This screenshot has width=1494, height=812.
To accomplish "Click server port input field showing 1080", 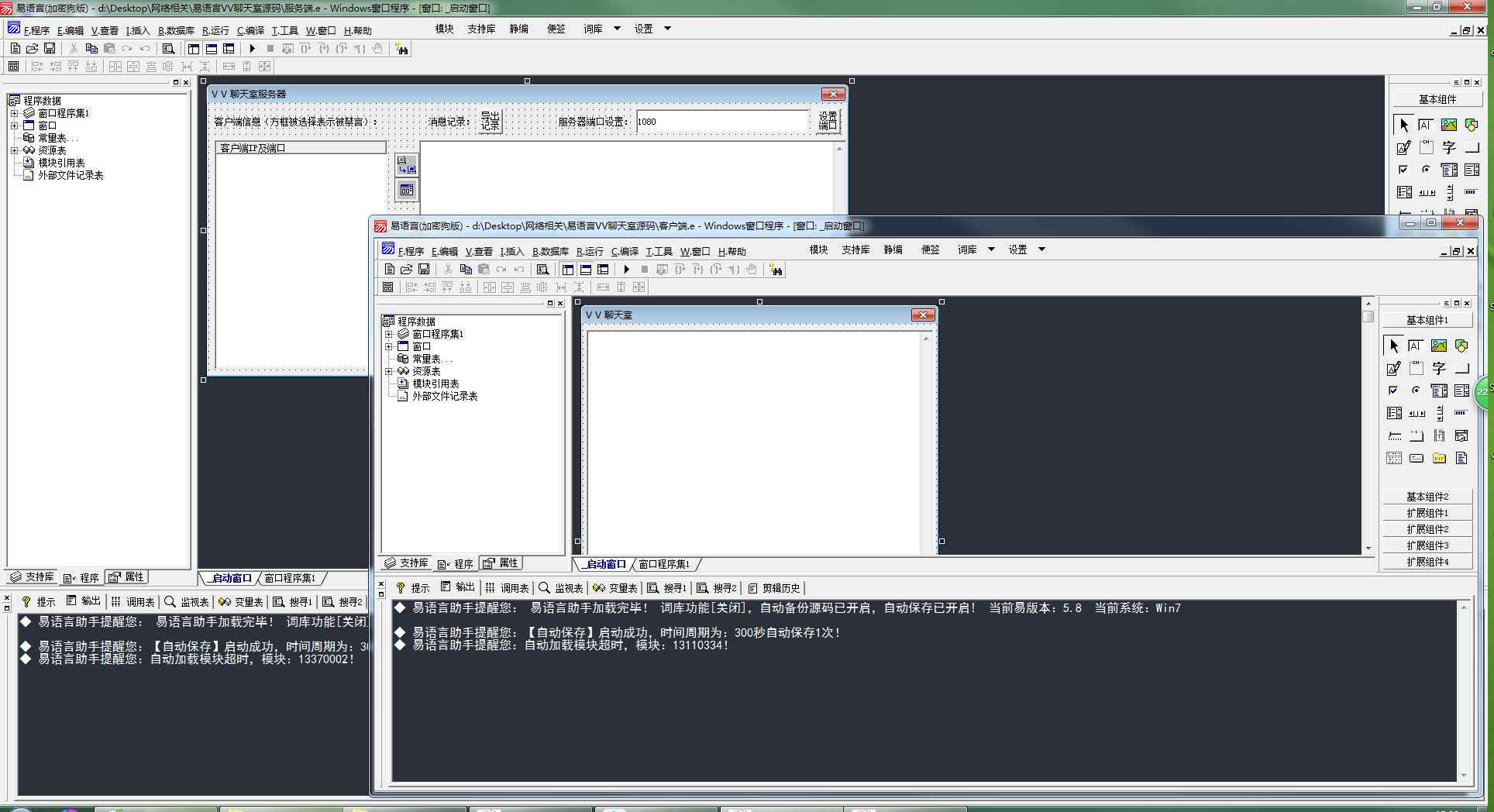I will (x=723, y=122).
